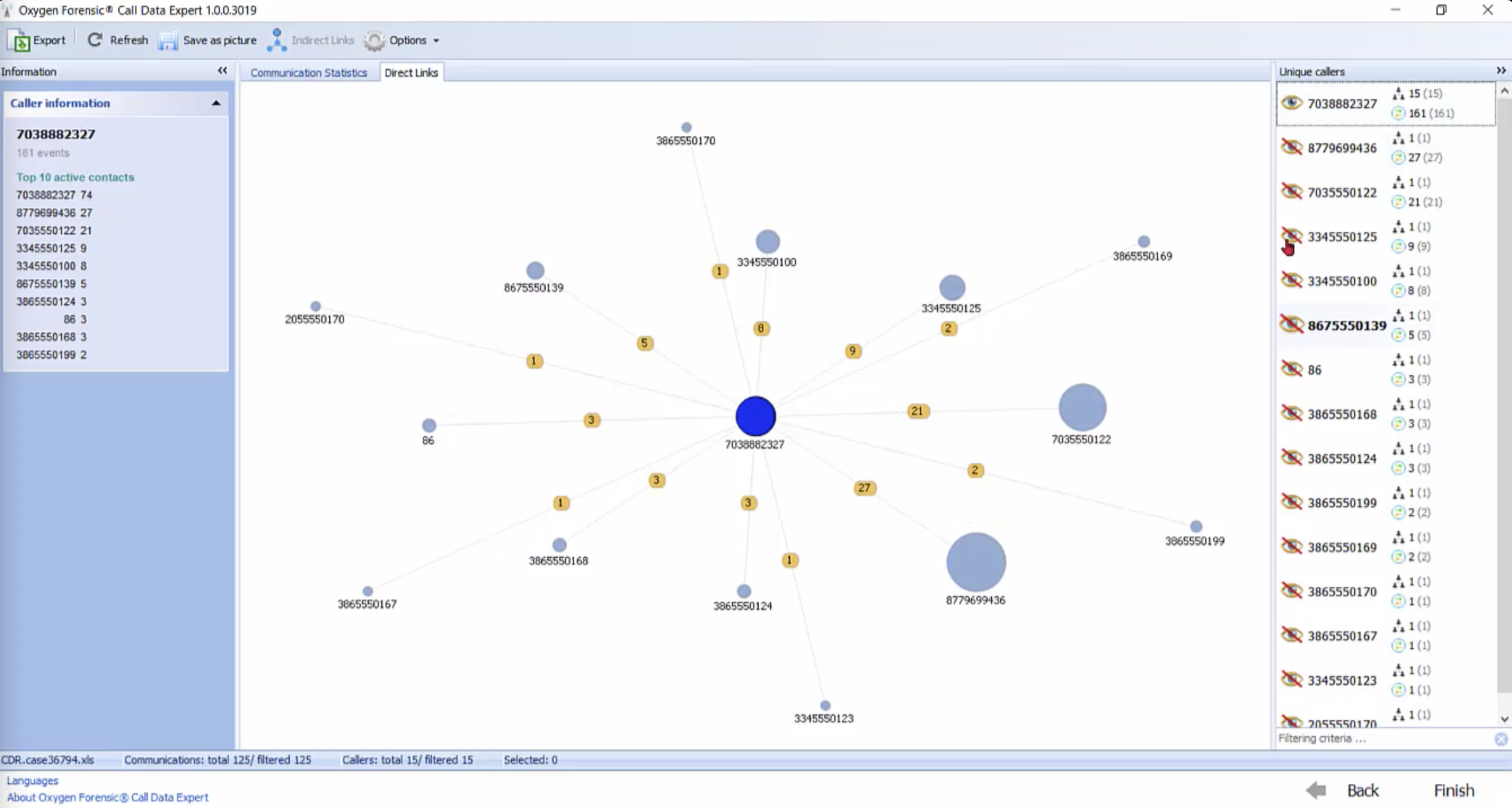Select the 3345550125 graph node
1512x808 pixels.
point(952,287)
